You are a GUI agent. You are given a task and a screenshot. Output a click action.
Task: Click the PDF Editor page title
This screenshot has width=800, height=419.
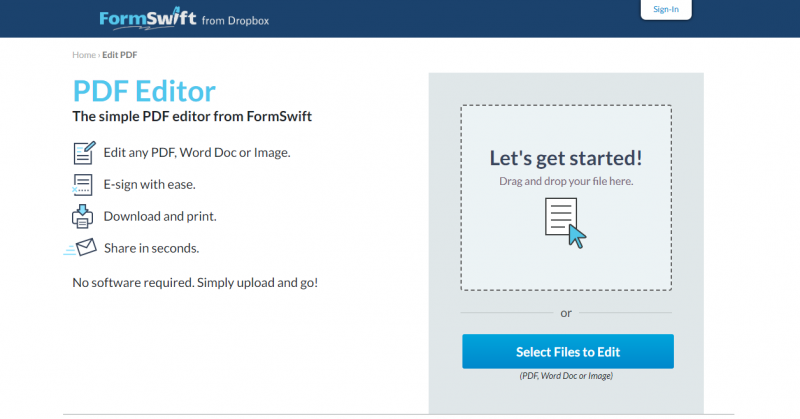coord(144,91)
